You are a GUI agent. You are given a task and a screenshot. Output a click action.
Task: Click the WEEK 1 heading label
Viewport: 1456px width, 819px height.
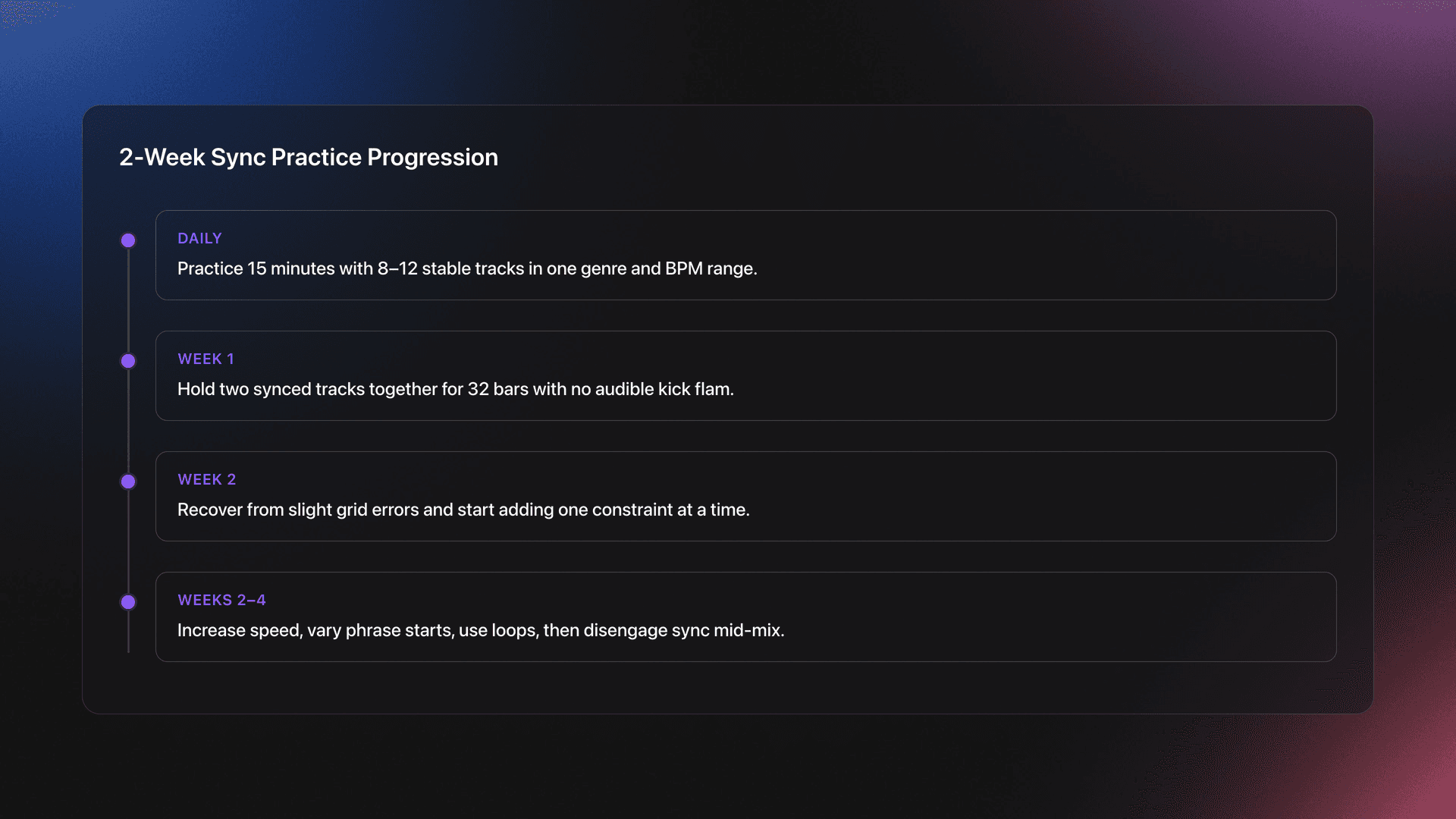click(x=206, y=359)
